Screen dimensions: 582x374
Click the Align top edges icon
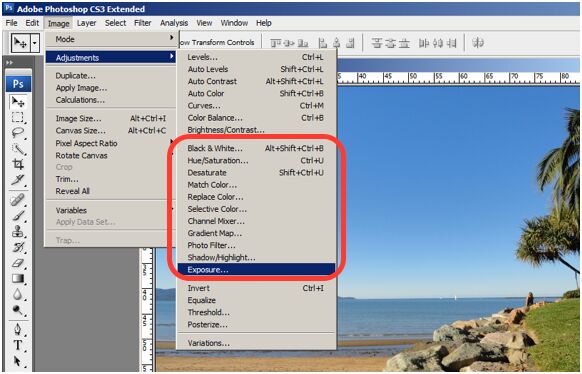(x=275, y=43)
